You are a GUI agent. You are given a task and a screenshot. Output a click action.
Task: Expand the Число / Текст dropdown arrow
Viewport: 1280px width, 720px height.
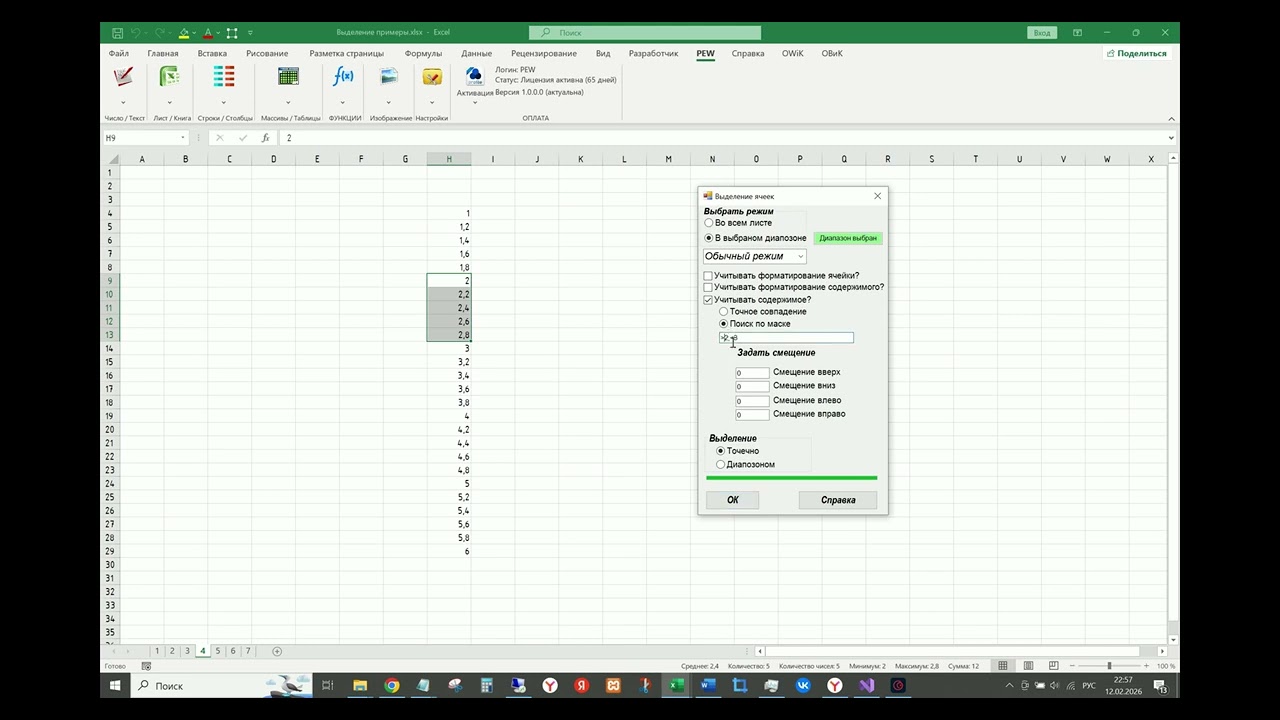pos(123,102)
